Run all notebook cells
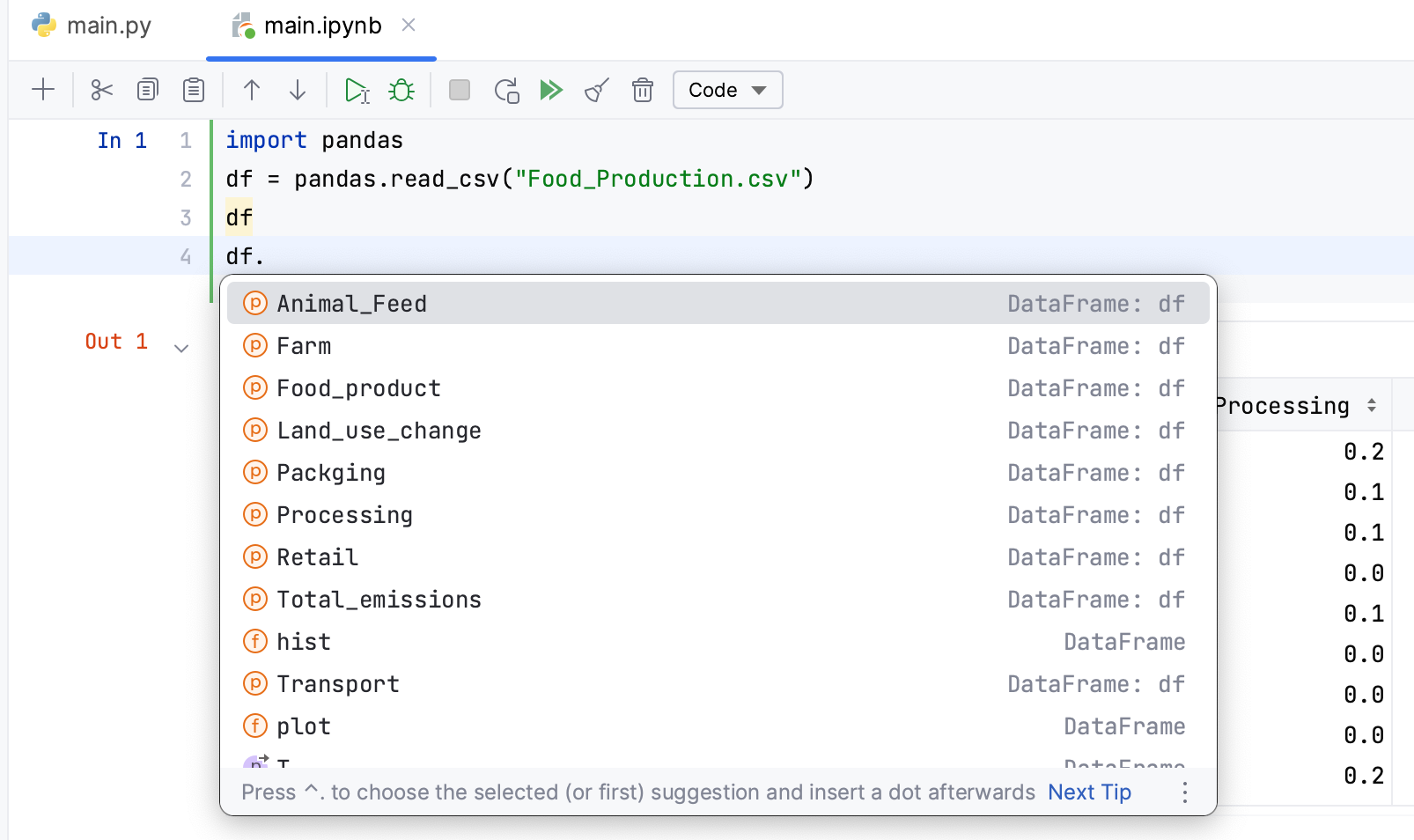 (x=551, y=90)
